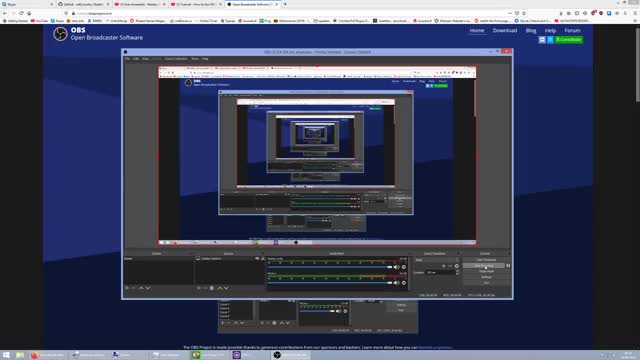Open OBS Studio from the taskbar

click(x=291, y=355)
